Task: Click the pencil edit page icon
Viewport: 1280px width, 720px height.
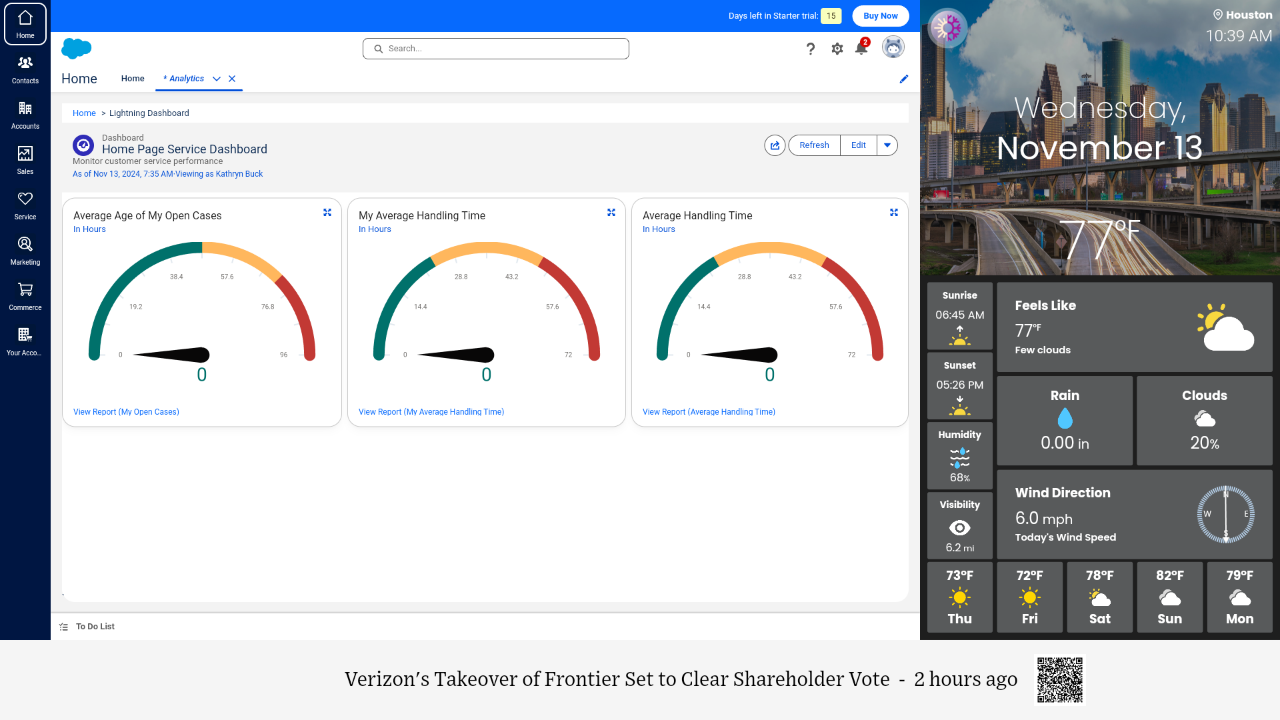Action: [x=904, y=79]
